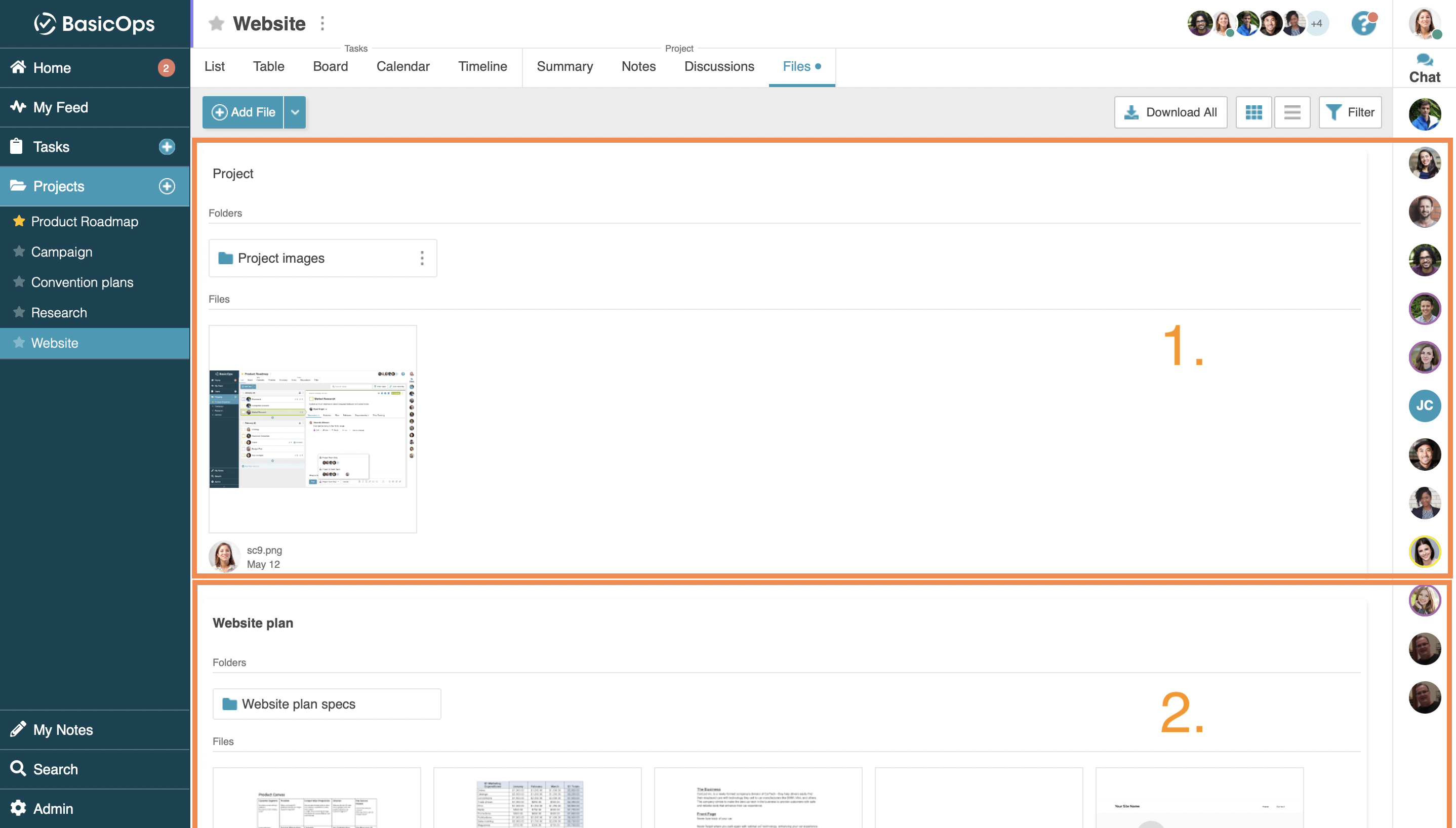
Task: Click the first member avatar in header
Action: (1199, 23)
